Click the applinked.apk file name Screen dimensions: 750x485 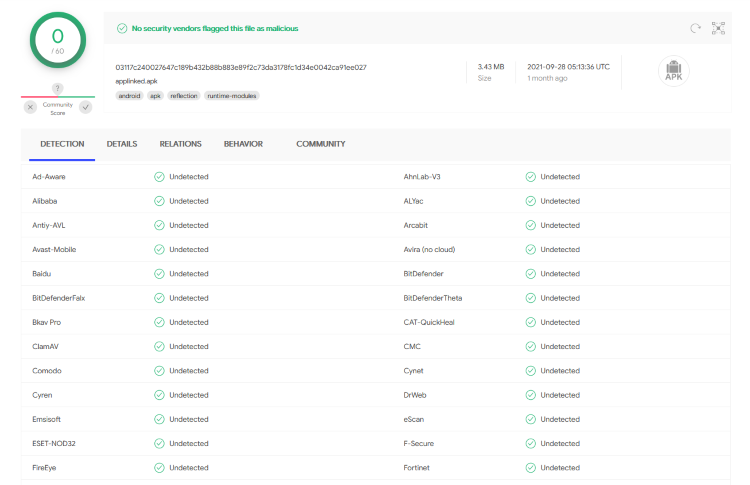(136, 81)
